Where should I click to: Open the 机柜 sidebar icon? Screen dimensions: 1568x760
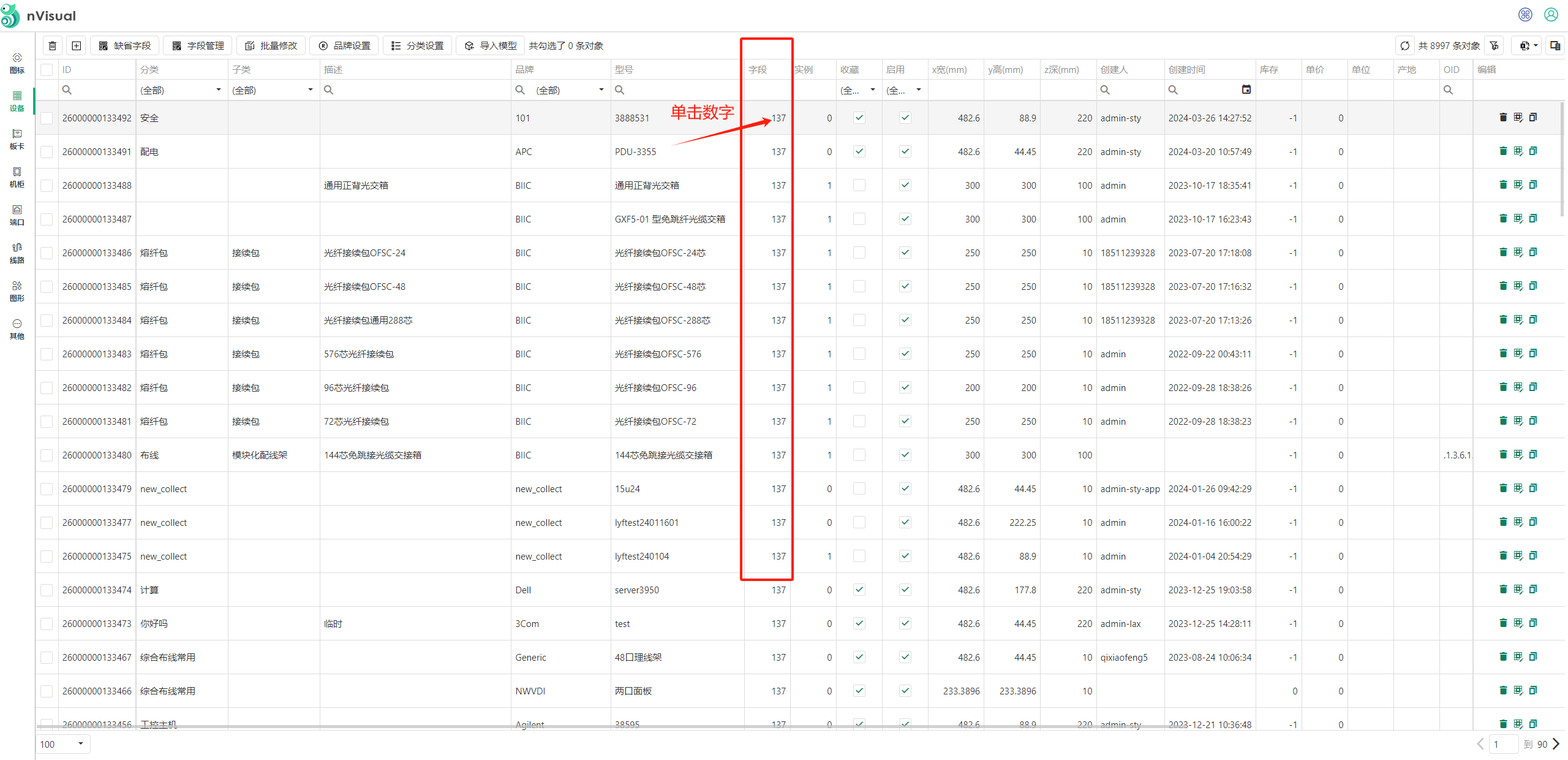click(17, 177)
